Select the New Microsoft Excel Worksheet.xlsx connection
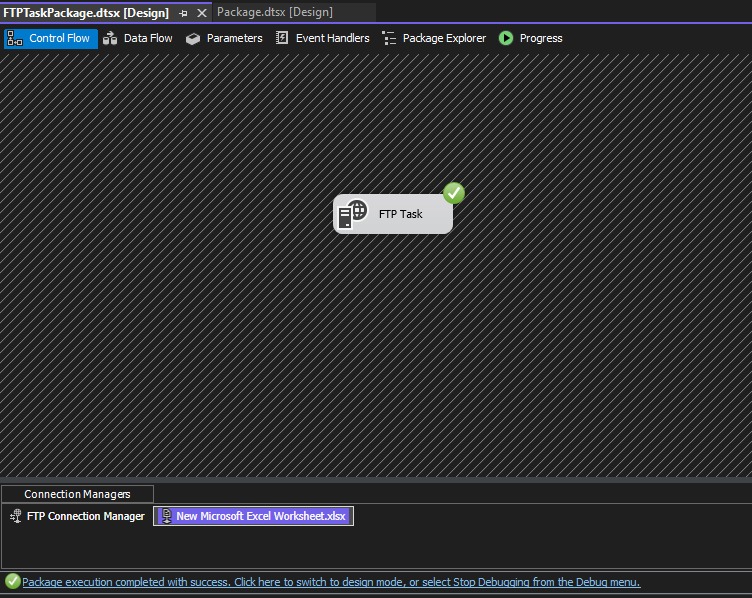This screenshot has width=752, height=598. coord(253,516)
